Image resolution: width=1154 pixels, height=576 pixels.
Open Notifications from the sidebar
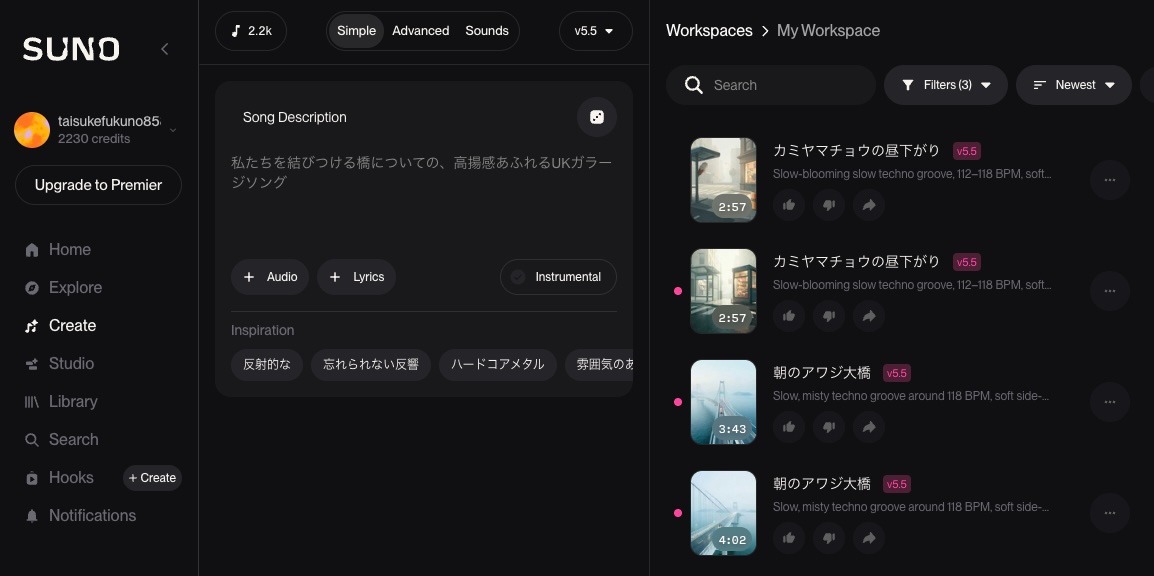[92, 515]
